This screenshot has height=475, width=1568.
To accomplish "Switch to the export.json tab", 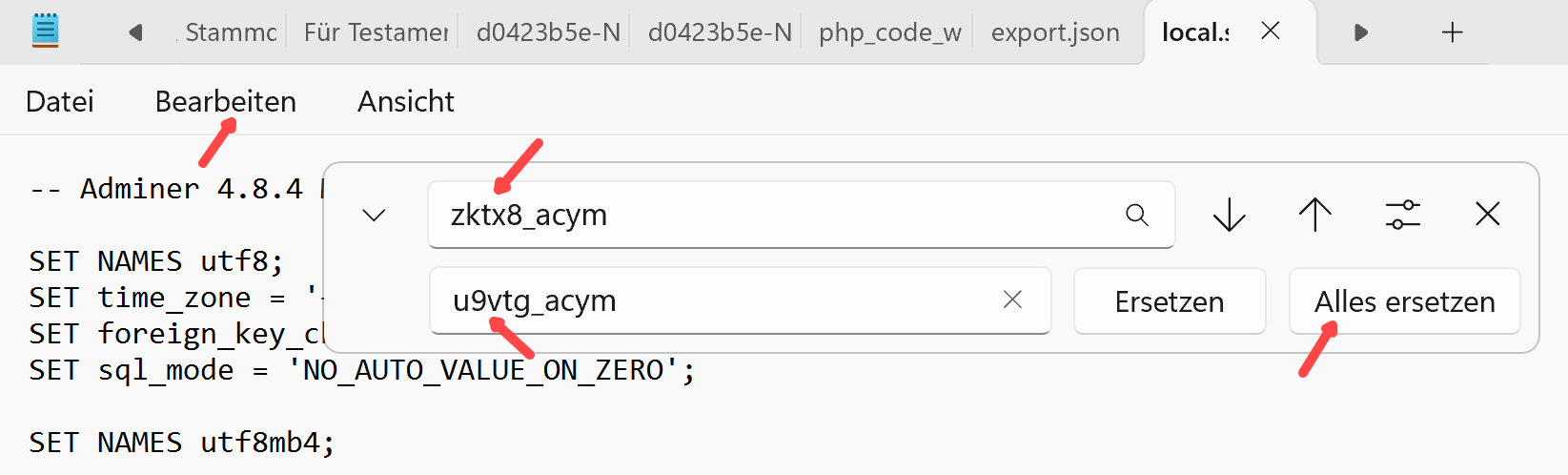I will 1055,32.
